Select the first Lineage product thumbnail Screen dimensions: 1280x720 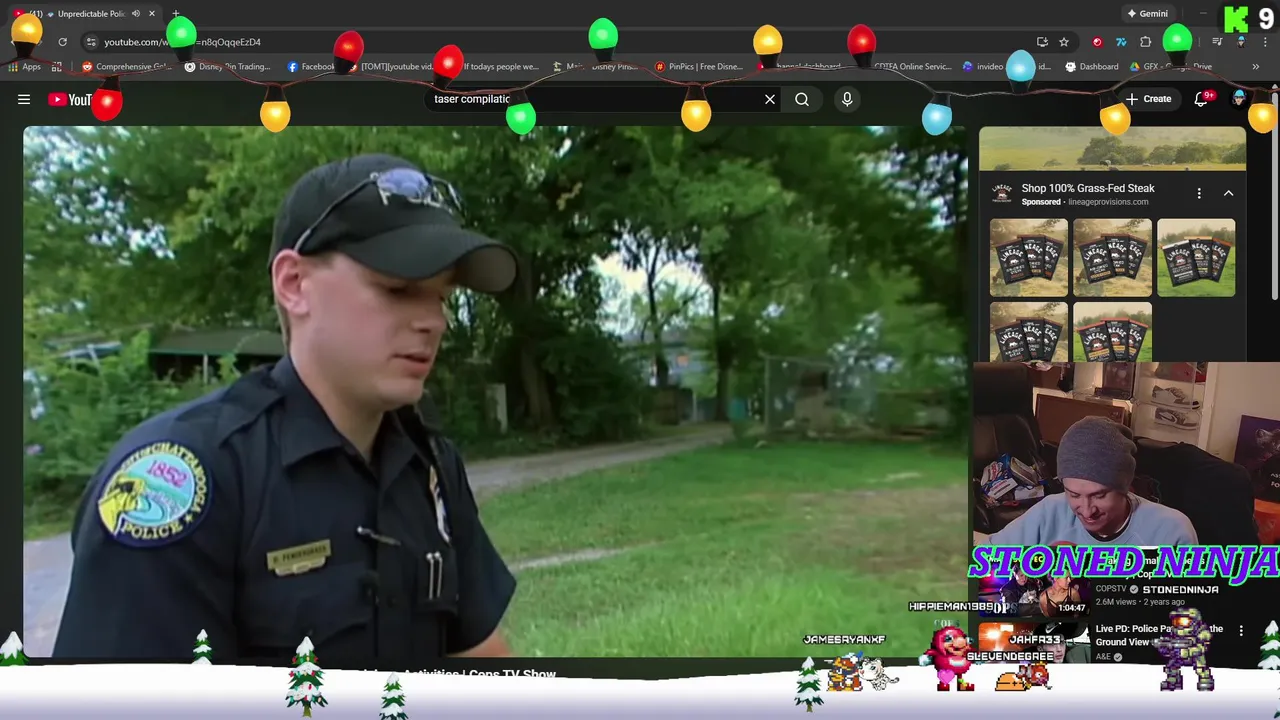click(1028, 258)
